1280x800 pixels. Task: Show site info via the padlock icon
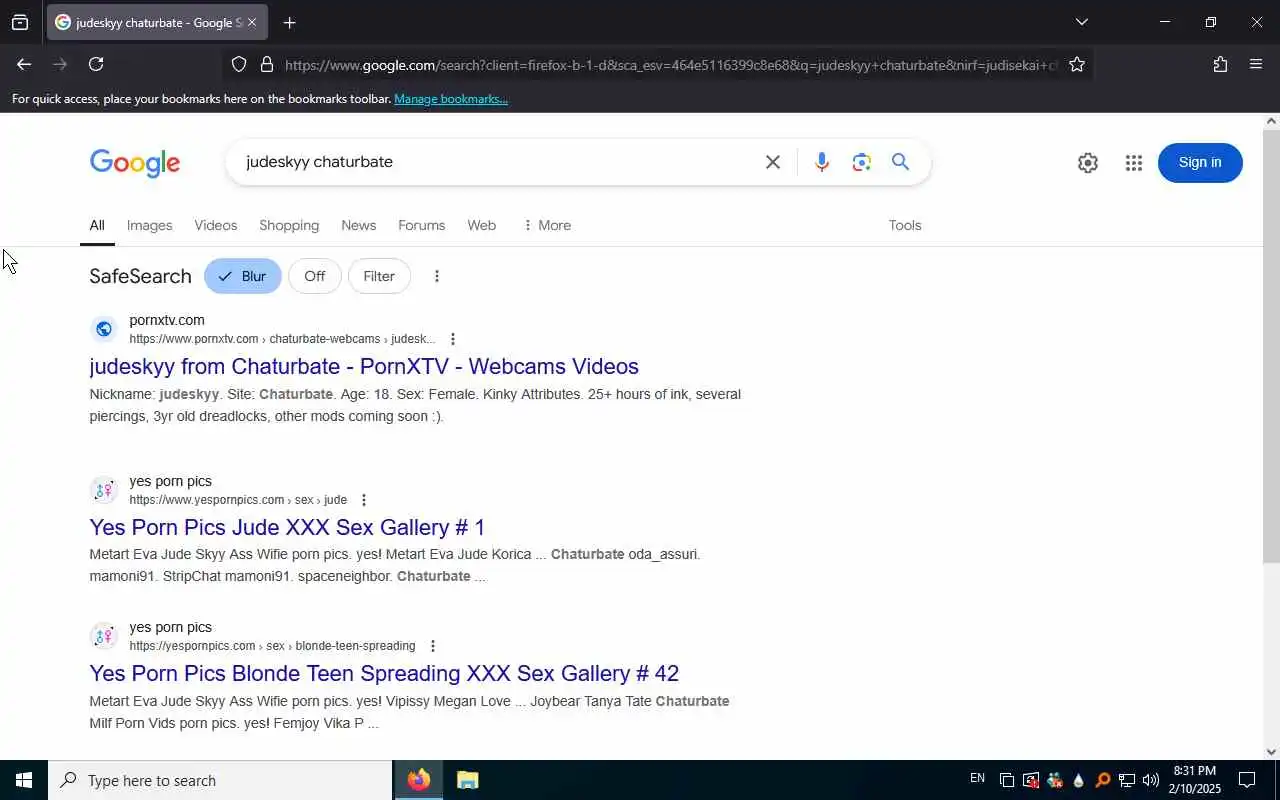266,65
